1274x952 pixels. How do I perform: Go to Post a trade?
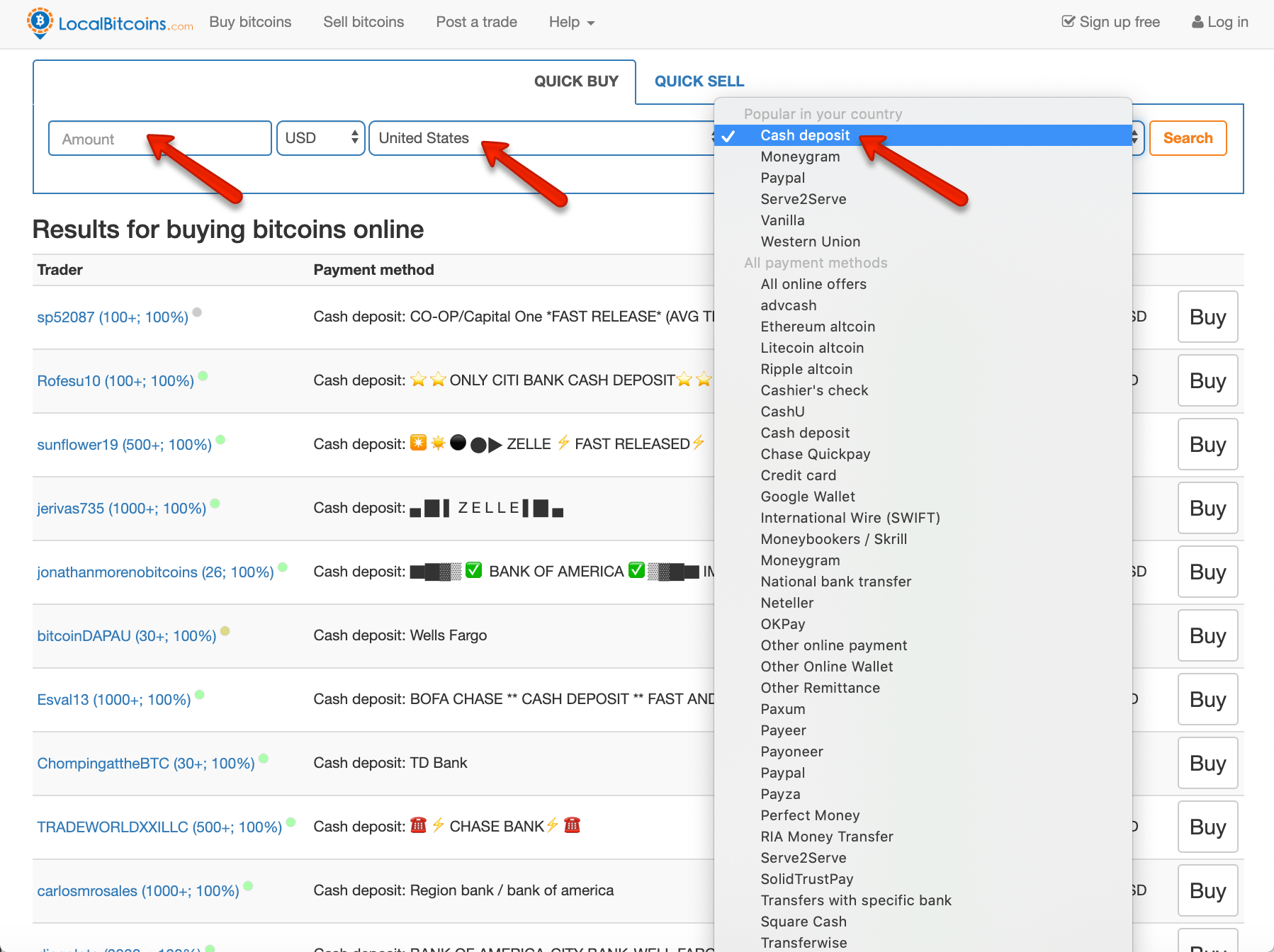click(x=476, y=22)
